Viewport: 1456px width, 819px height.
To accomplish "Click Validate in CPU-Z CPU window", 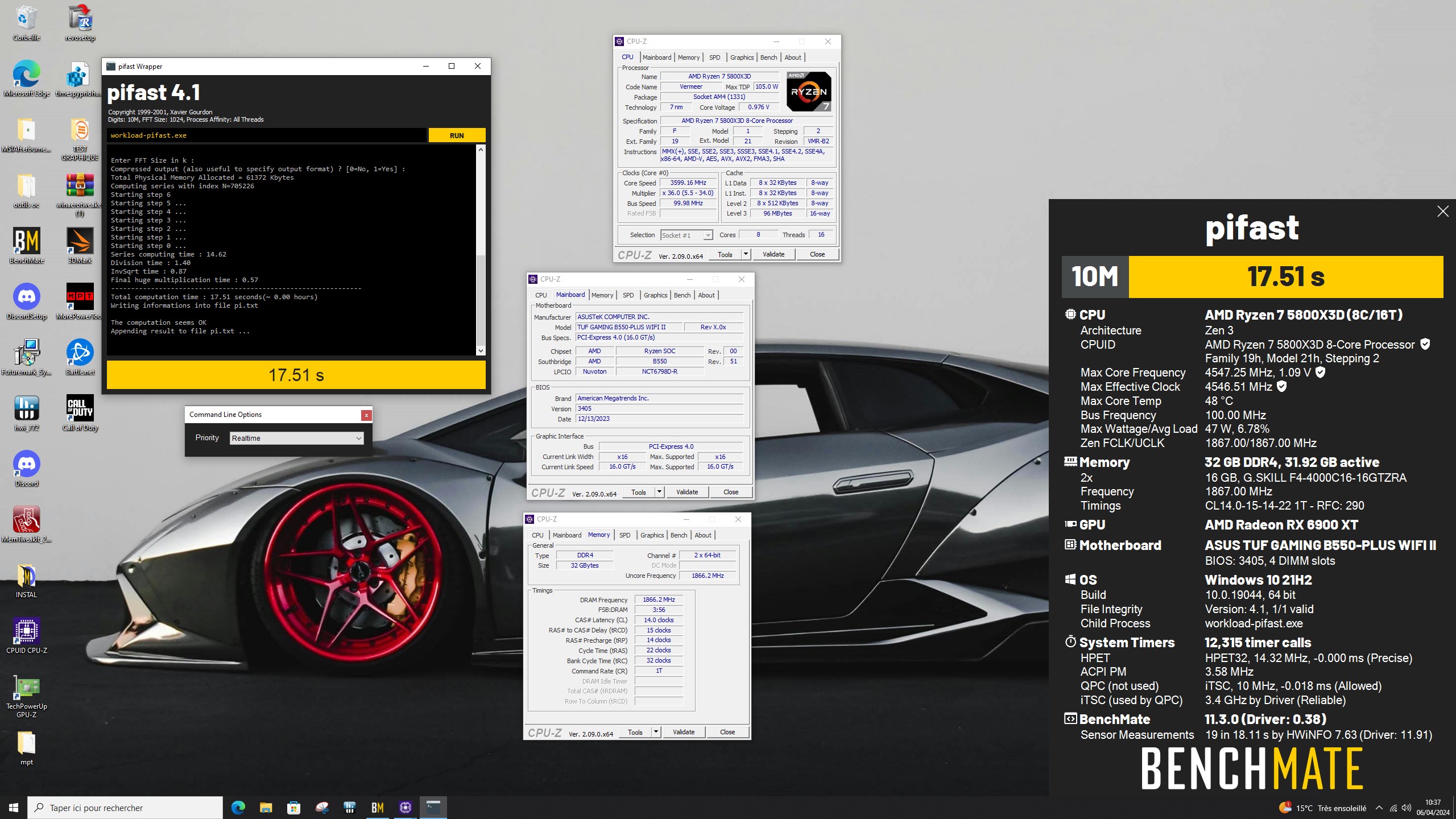I will (x=773, y=254).
